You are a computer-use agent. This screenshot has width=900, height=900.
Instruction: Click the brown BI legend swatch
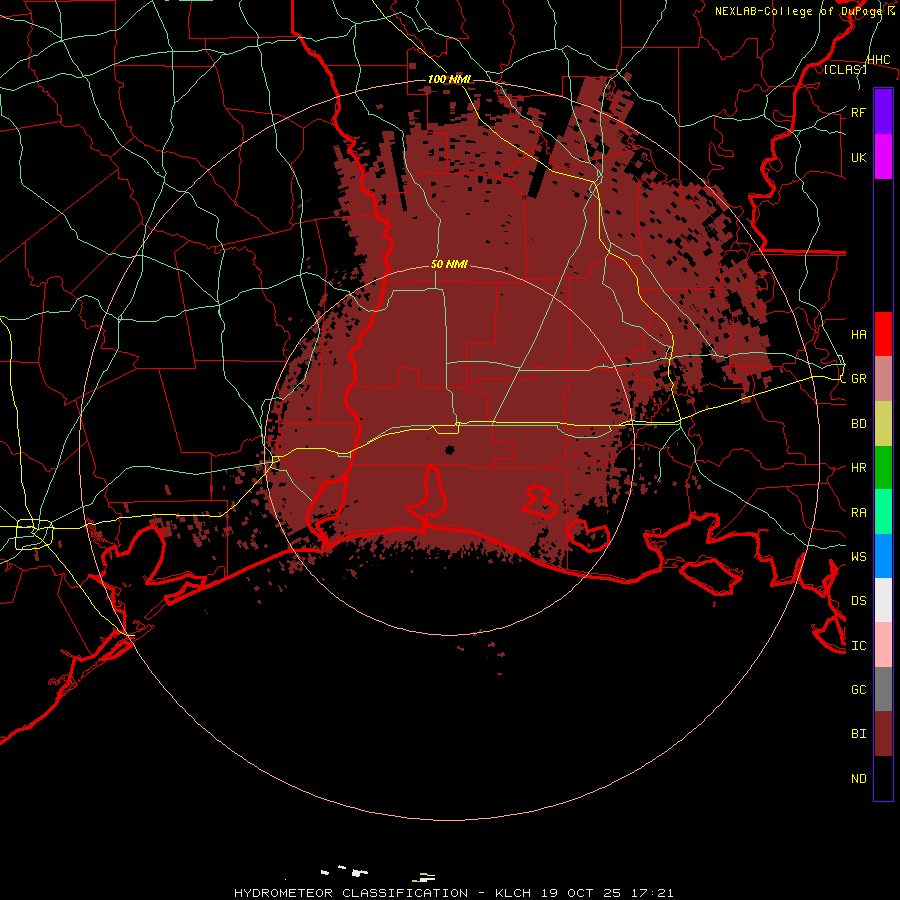(883, 734)
